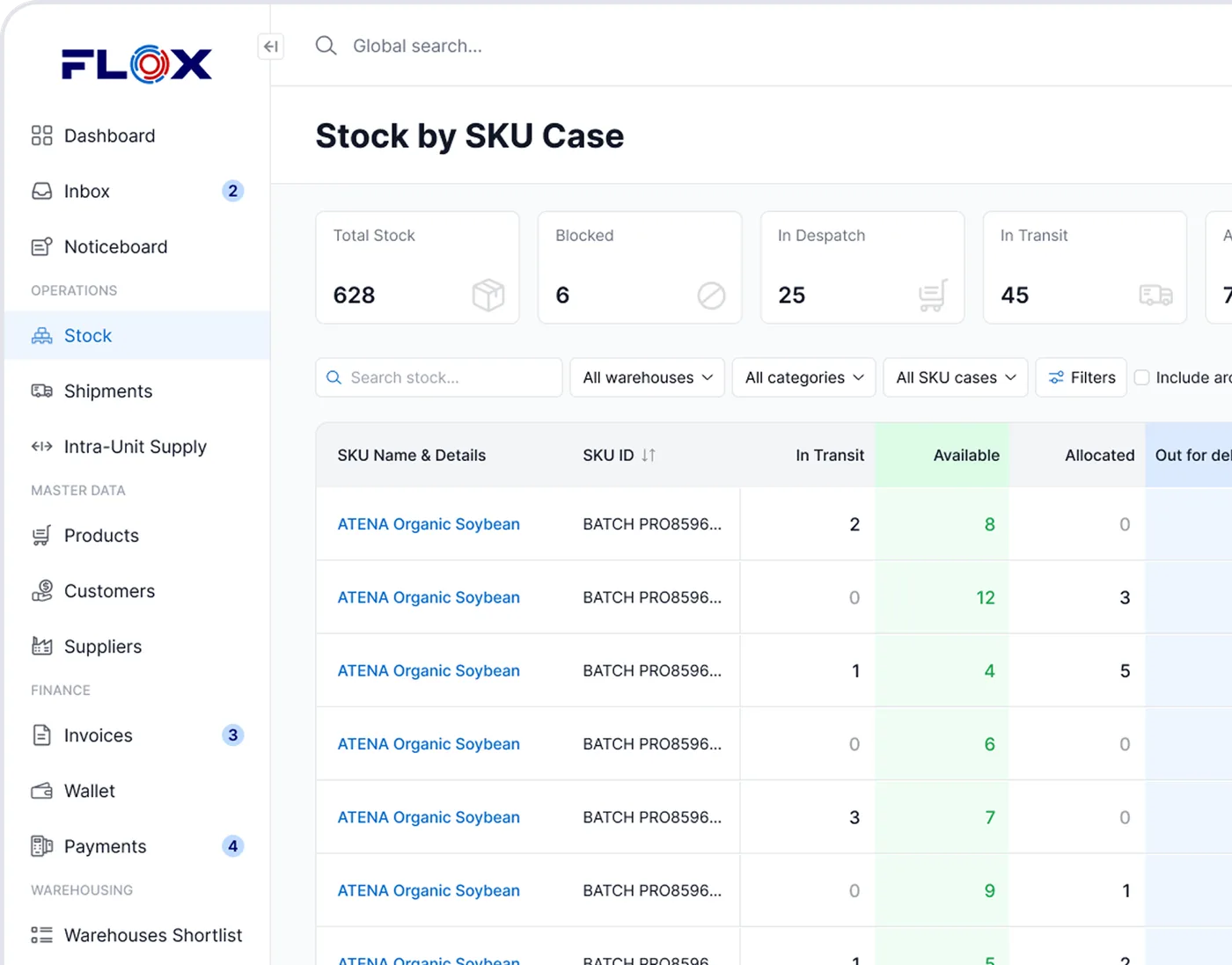The height and width of the screenshot is (965, 1232).
Task: Click the Warehouses Shortlist list icon
Action: [x=41, y=934]
